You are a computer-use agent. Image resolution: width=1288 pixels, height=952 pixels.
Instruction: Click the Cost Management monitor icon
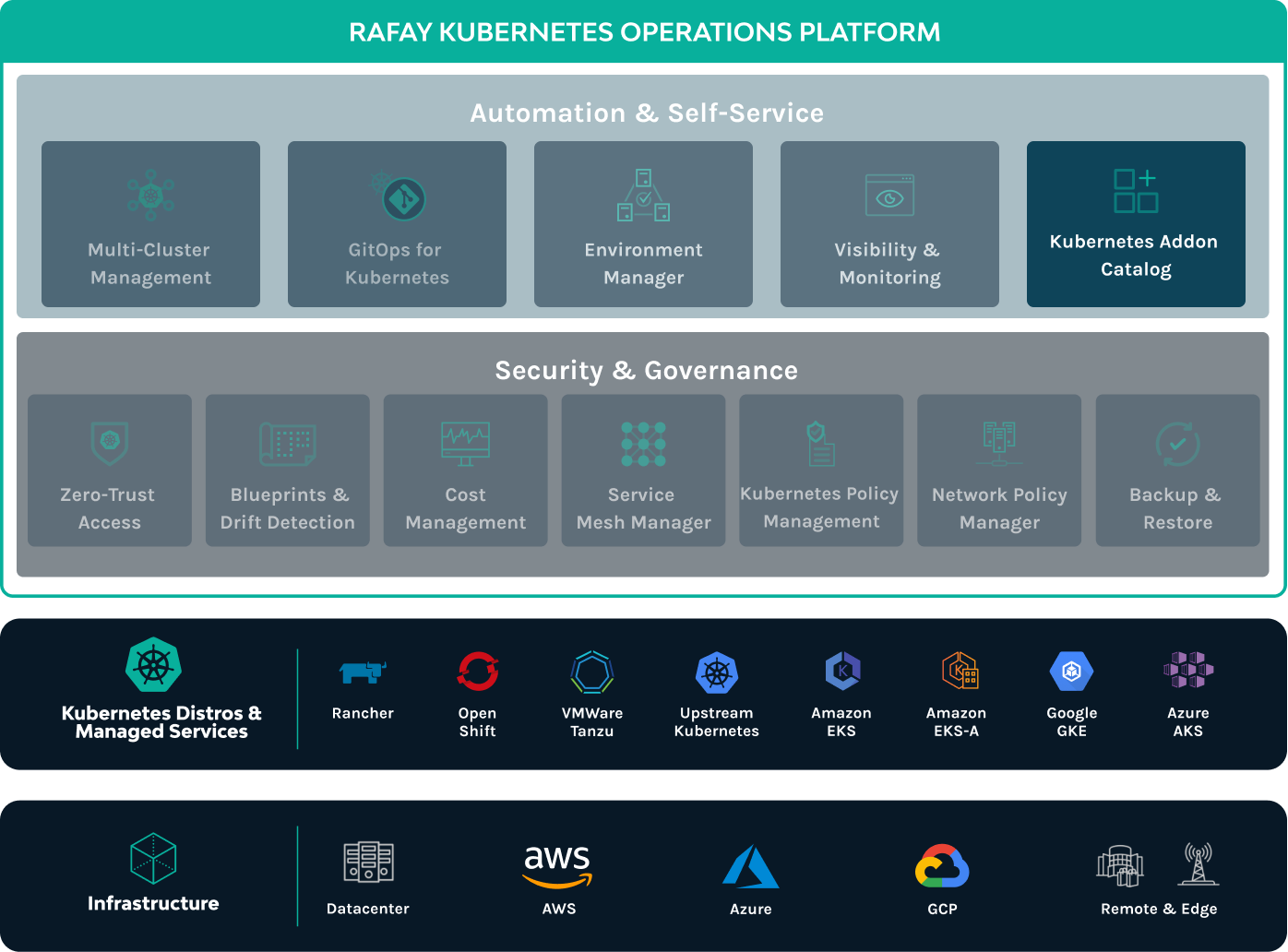(x=466, y=444)
